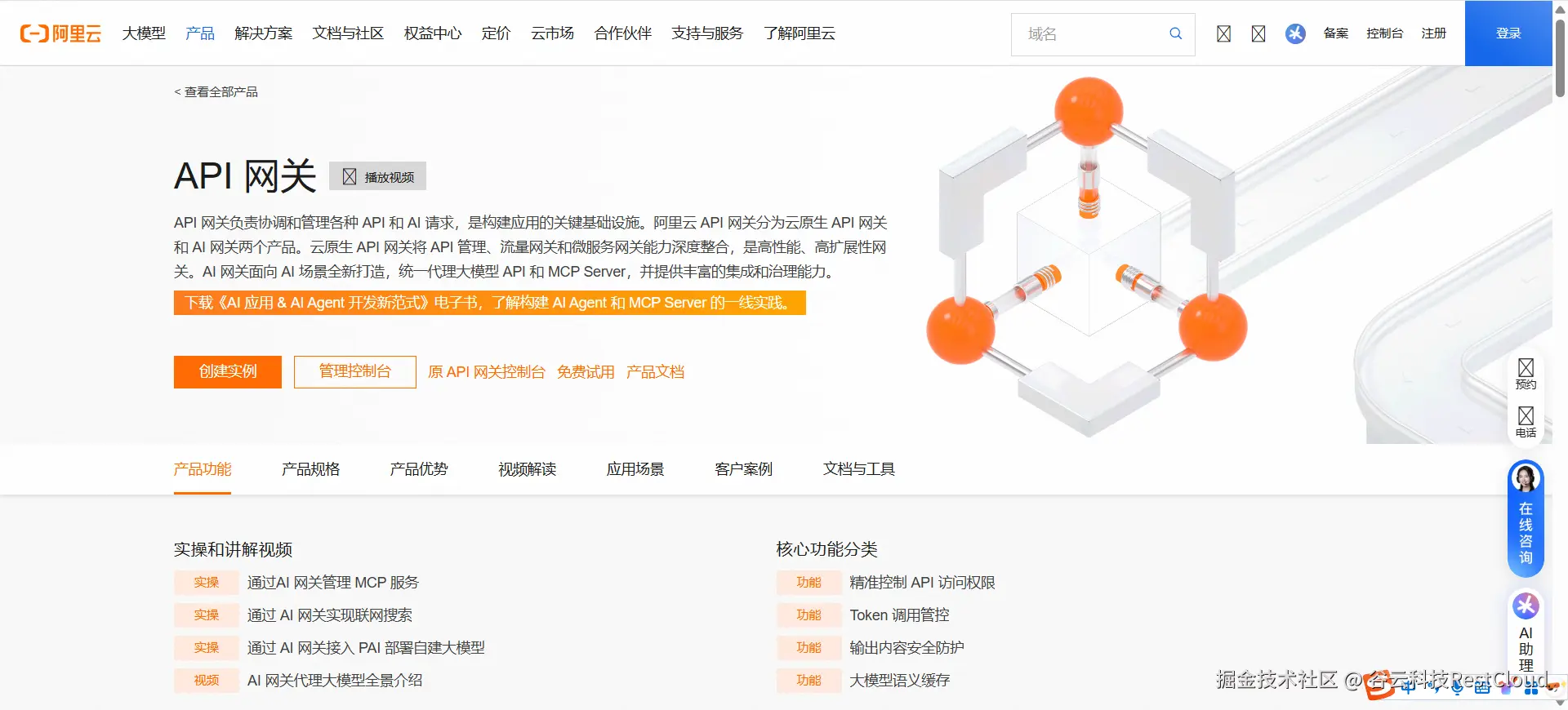
Task: Click the Alibaba Cloud logo
Action: (60, 33)
